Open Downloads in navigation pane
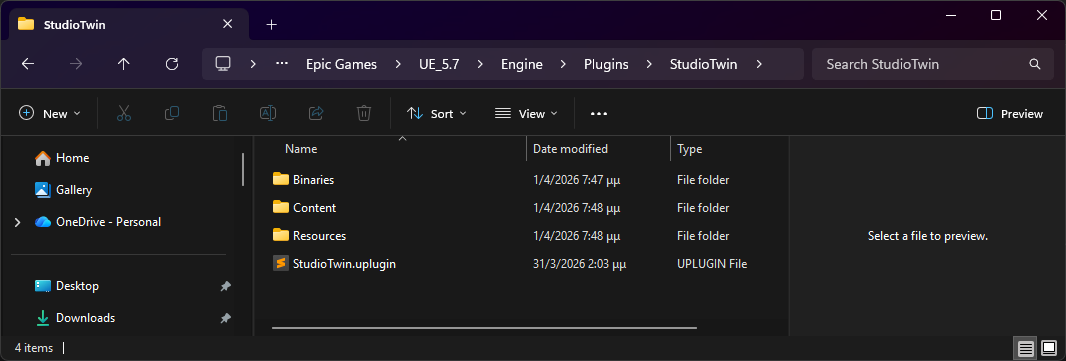The width and height of the screenshot is (1066, 361). click(85, 317)
